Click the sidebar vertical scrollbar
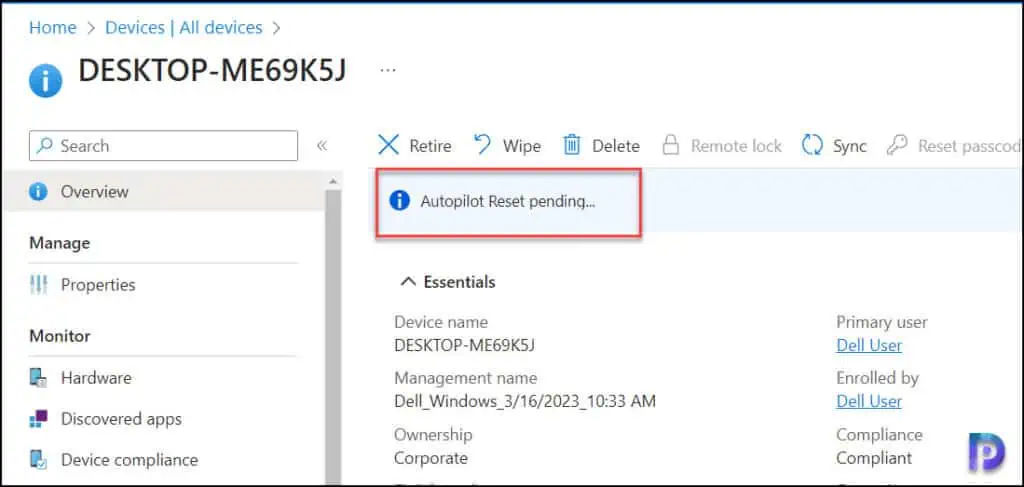This screenshot has width=1024, height=487. tap(333, 336)
